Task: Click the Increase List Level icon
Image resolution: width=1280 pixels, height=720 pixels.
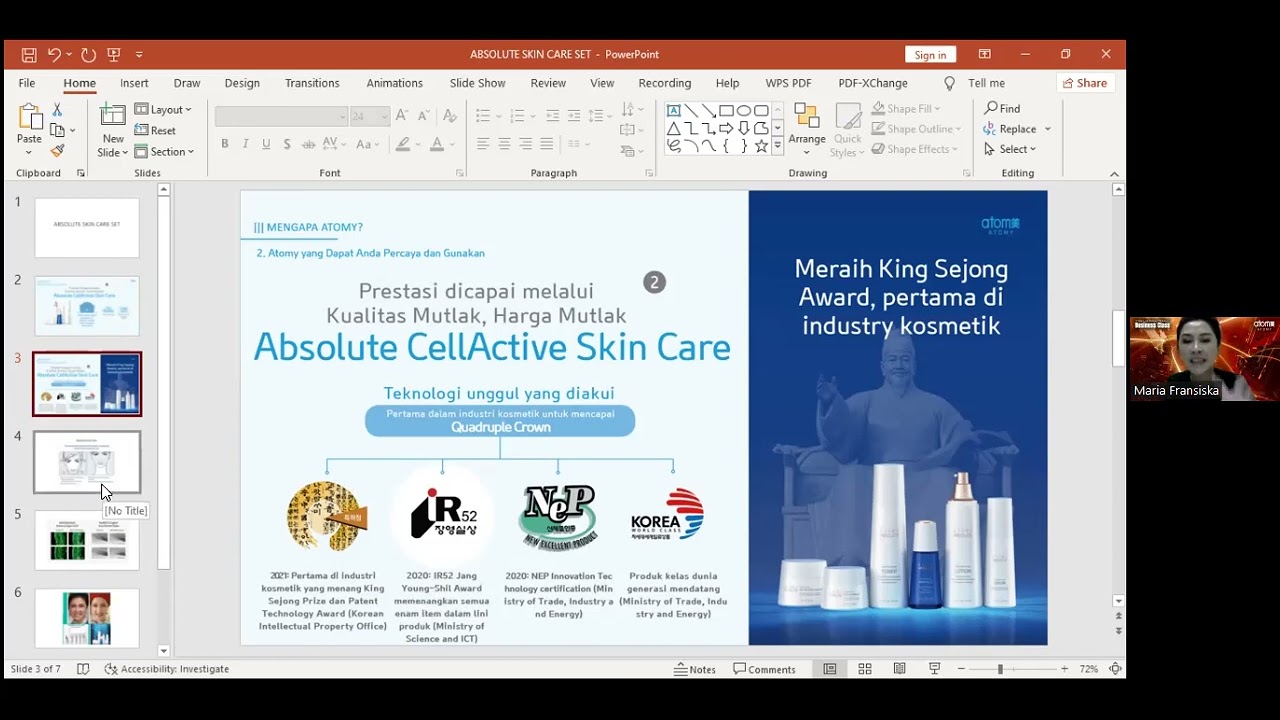Action: [x=574, y=116]
